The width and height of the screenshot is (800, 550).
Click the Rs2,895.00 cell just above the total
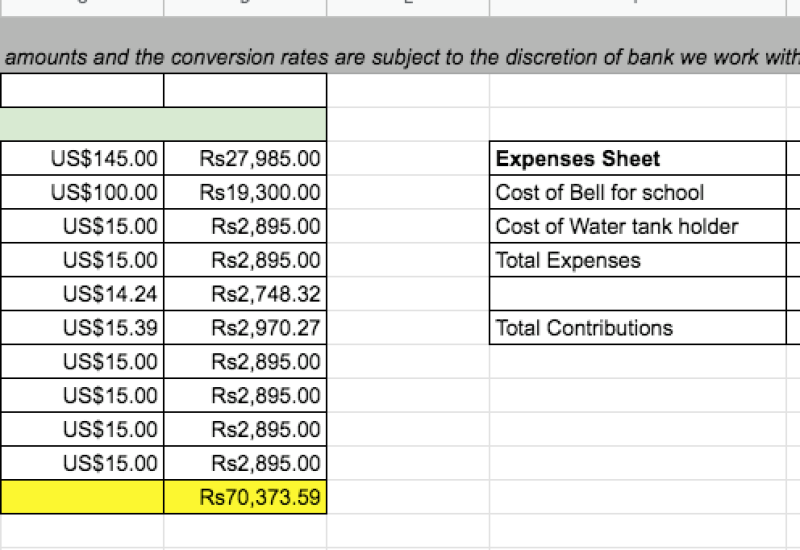click(x=245, y=463)
